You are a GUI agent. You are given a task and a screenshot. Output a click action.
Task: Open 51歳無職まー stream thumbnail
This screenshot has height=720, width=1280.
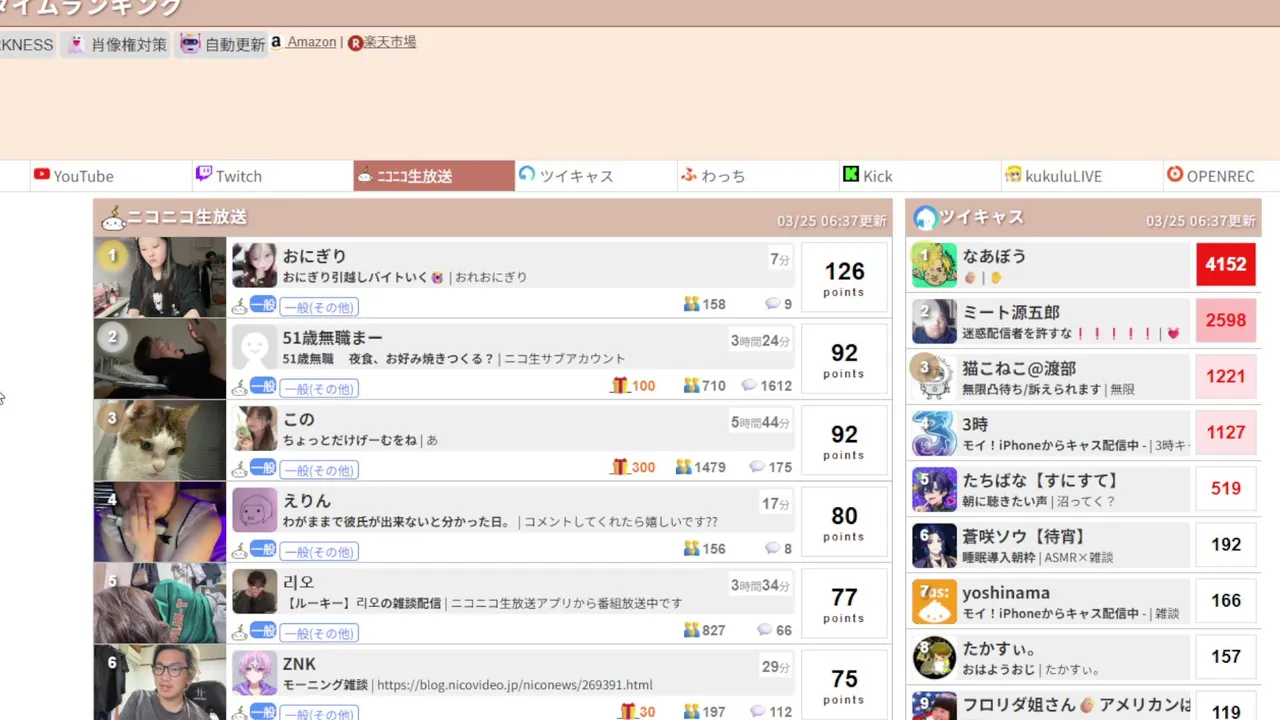[x=160, y=359]
